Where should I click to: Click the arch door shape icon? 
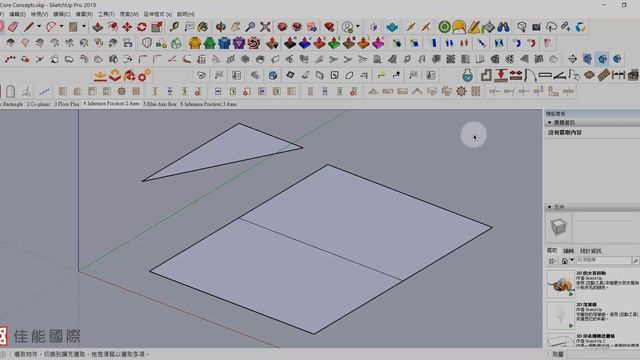click(11, 91)
